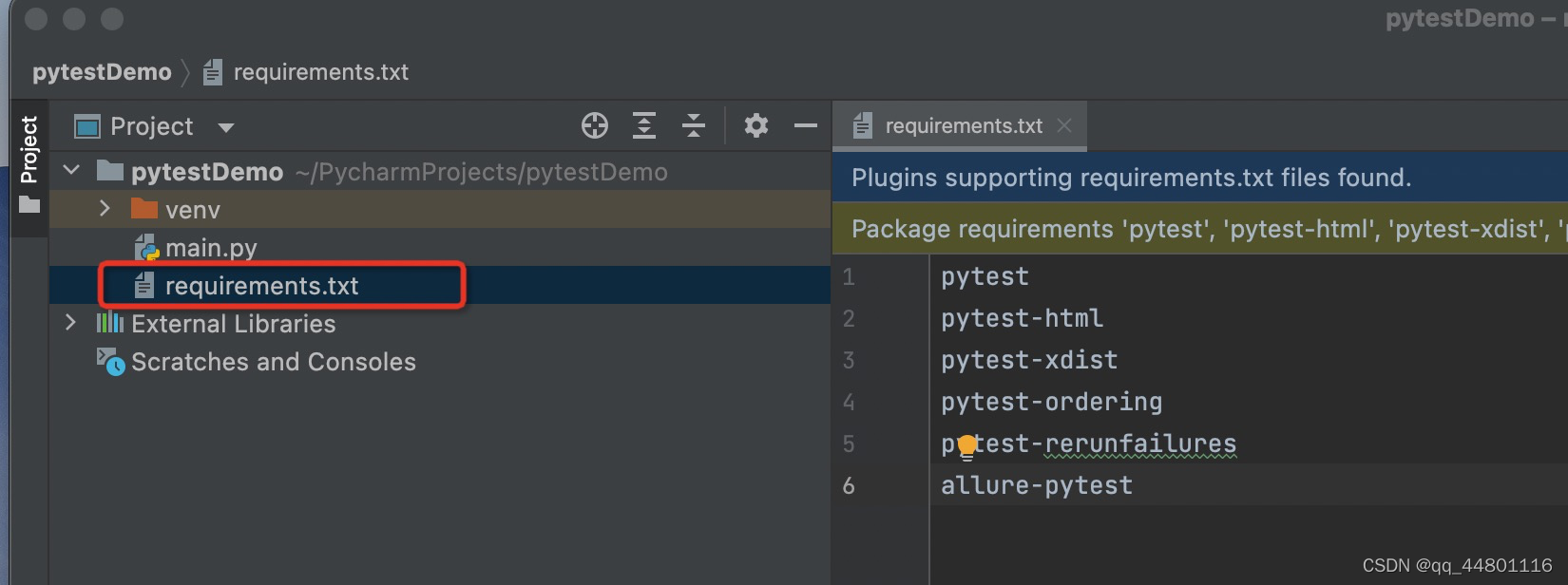Click the folder icon below the Project side tab
The width and height of the screenshot is (1568, 585).
(29, 205)
